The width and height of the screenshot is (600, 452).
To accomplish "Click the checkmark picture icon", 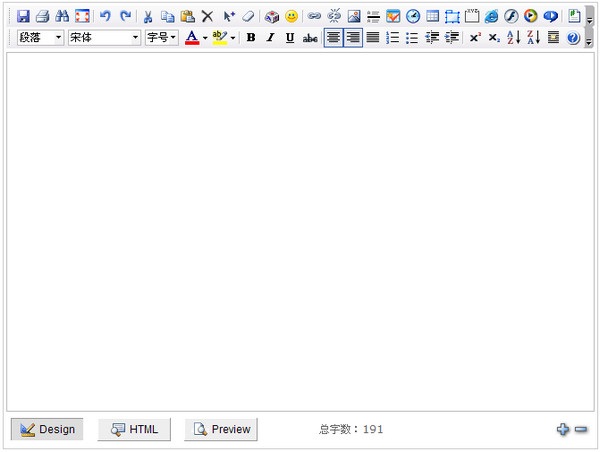I will tap(393, 16).
